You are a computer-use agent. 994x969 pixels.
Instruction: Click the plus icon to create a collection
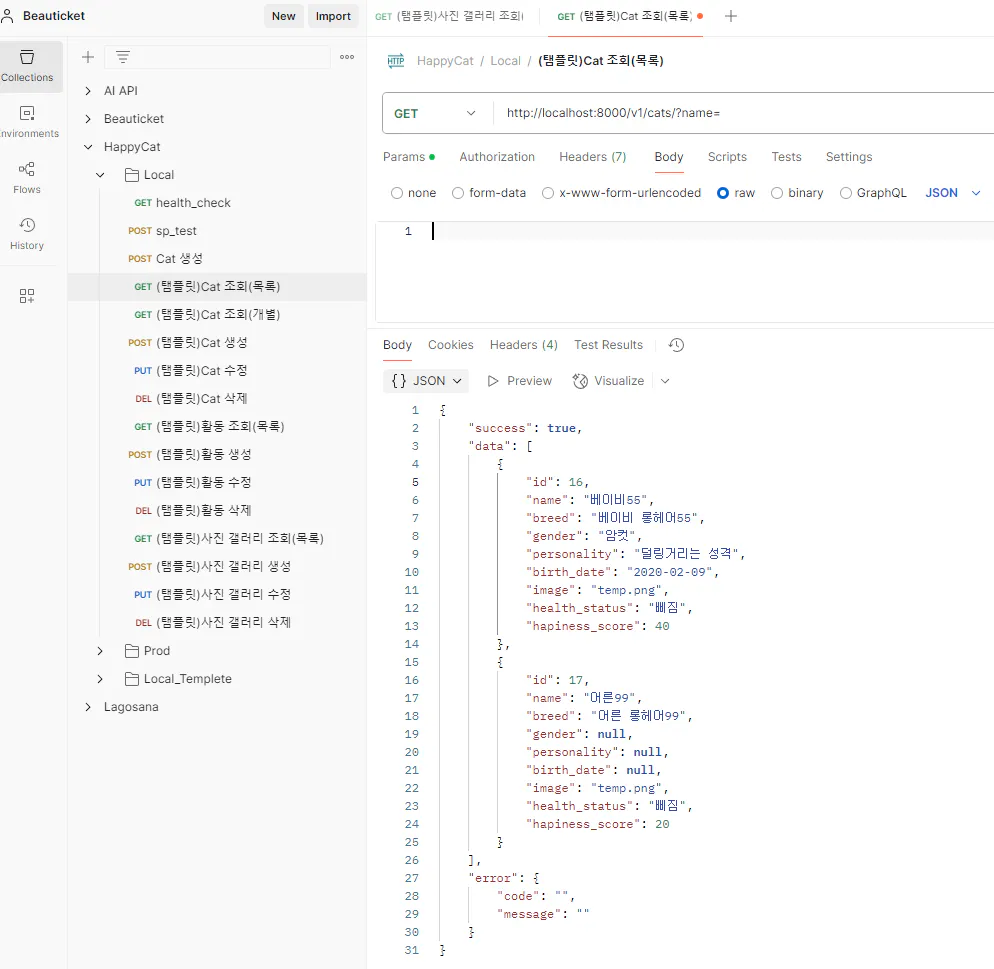pos(87,57)
